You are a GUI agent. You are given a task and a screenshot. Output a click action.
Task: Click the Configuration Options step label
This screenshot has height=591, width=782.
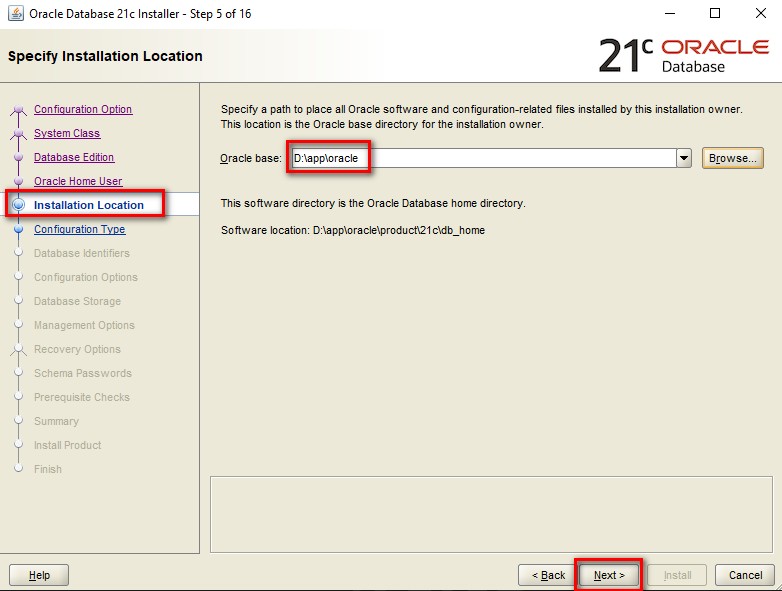coord(85,277)
